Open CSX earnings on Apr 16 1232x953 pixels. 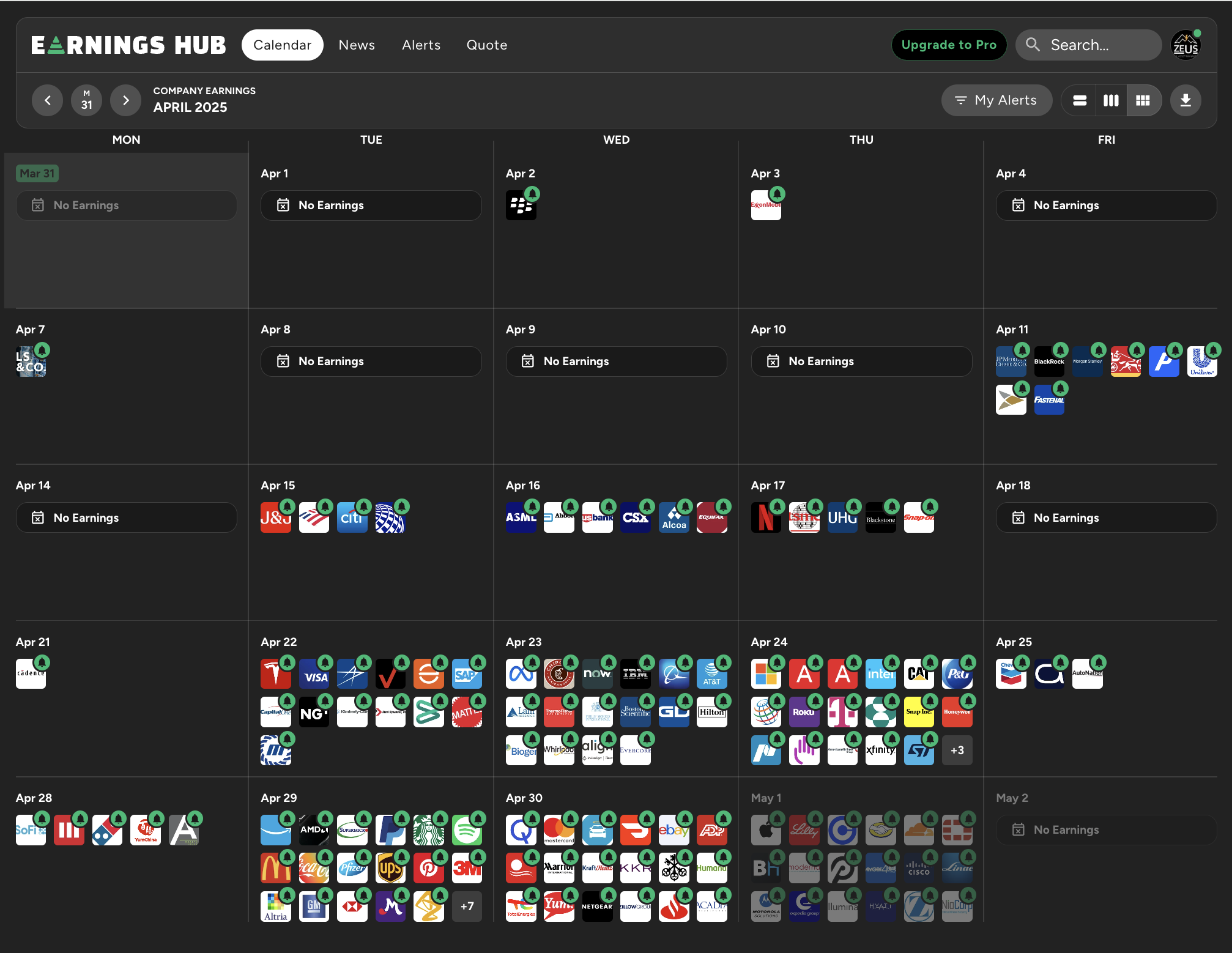[636, 517]
